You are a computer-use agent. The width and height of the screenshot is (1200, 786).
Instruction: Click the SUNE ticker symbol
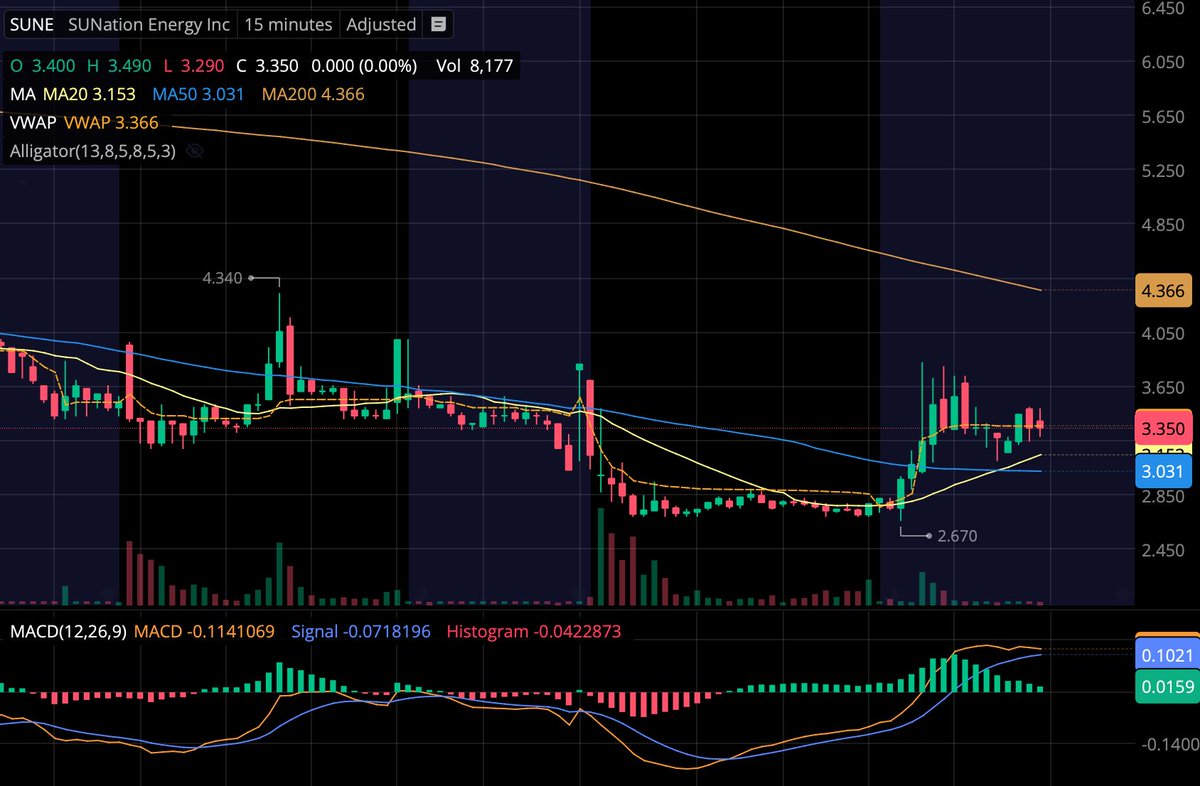click(x=31, y=24)
